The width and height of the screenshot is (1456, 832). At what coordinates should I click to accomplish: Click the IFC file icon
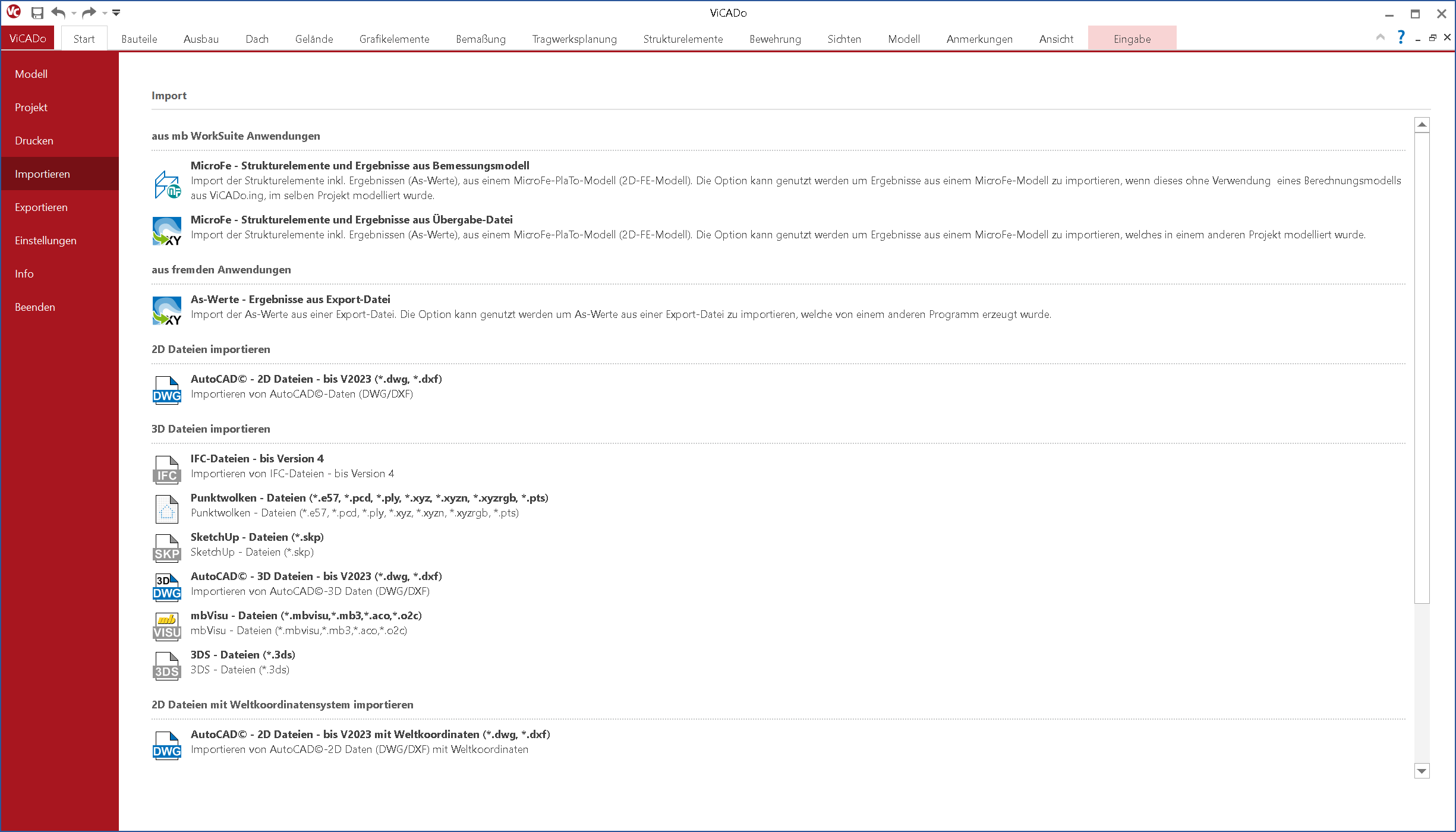pyautogui.click(x=167, y=470)
